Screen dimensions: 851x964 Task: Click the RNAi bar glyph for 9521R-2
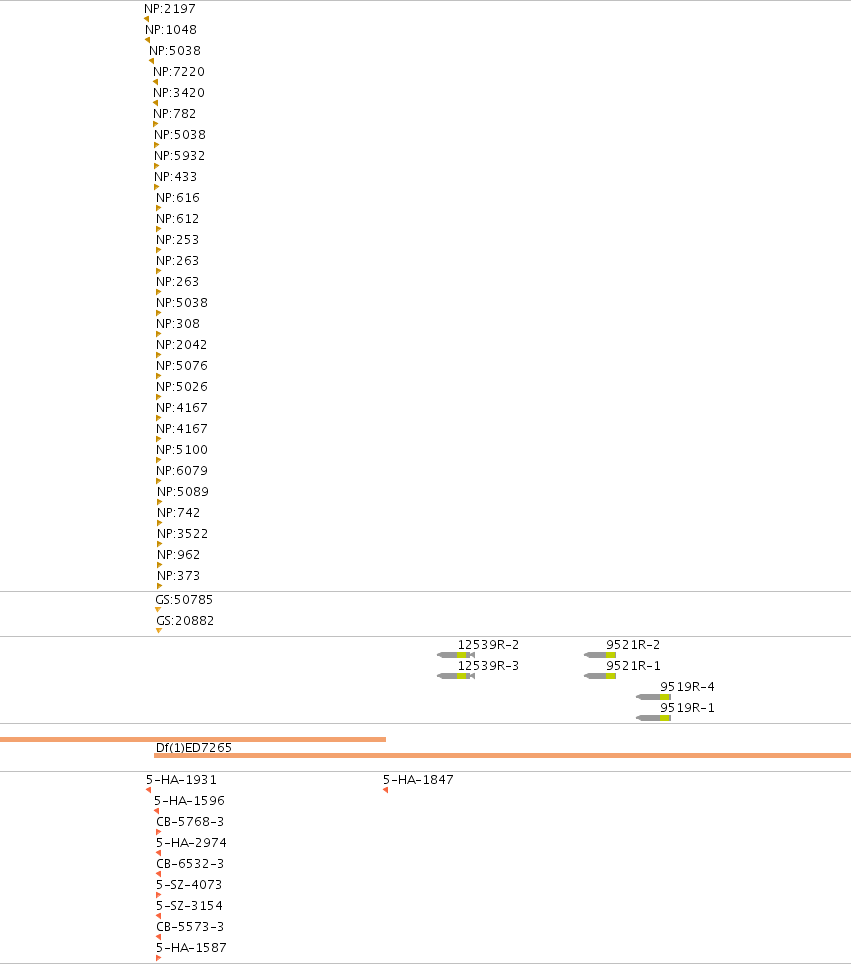click(x=600, y=655)
